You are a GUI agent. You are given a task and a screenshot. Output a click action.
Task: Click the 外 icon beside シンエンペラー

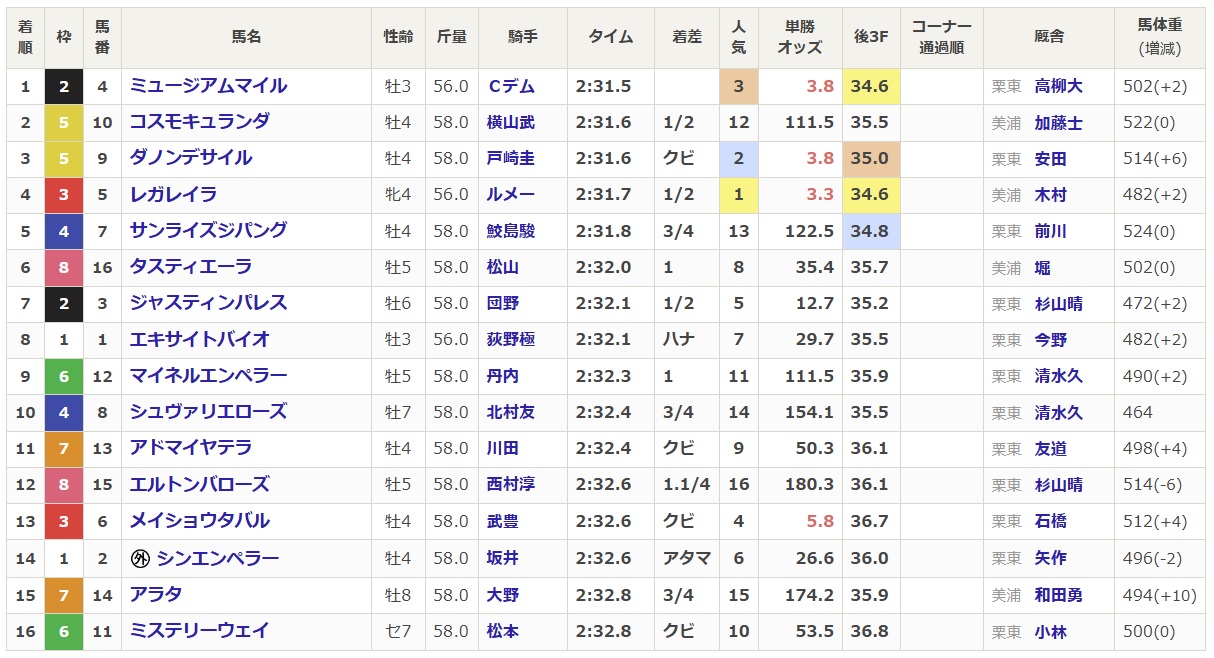click(141, 559)
